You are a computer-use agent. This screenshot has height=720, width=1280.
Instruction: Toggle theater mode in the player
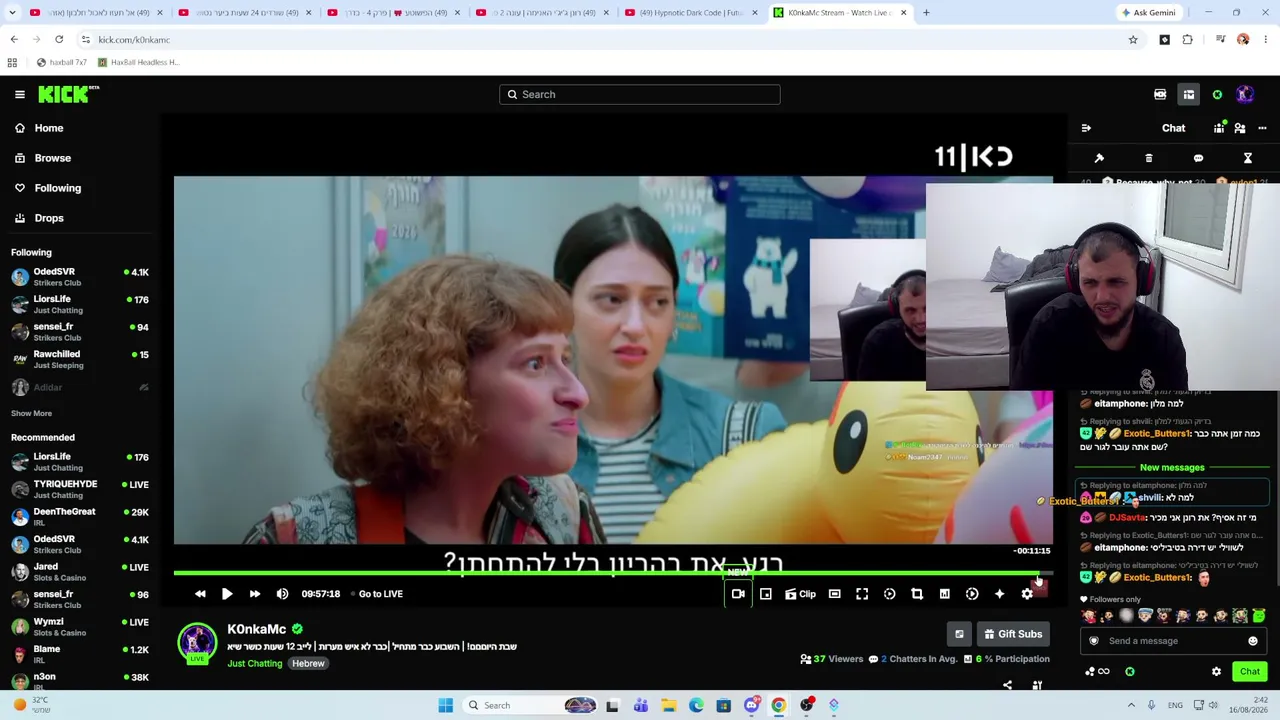[x=835, y=594]
